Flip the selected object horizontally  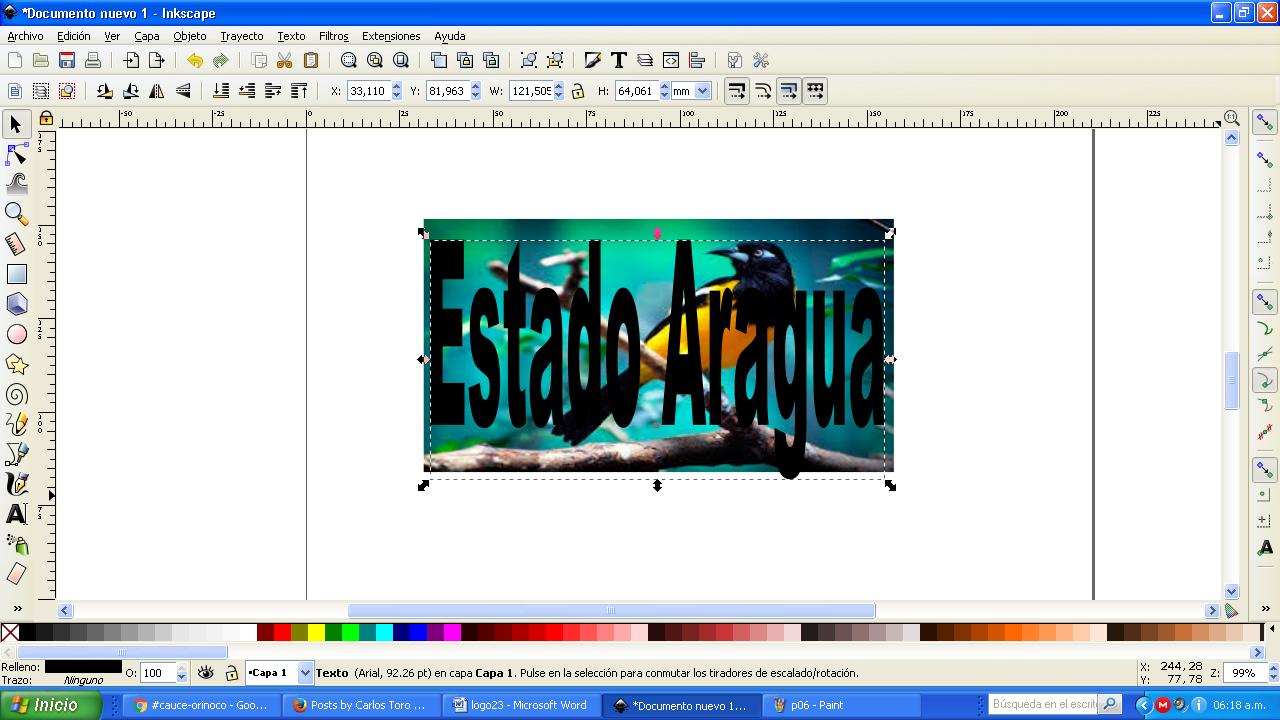tap(157, 91)
